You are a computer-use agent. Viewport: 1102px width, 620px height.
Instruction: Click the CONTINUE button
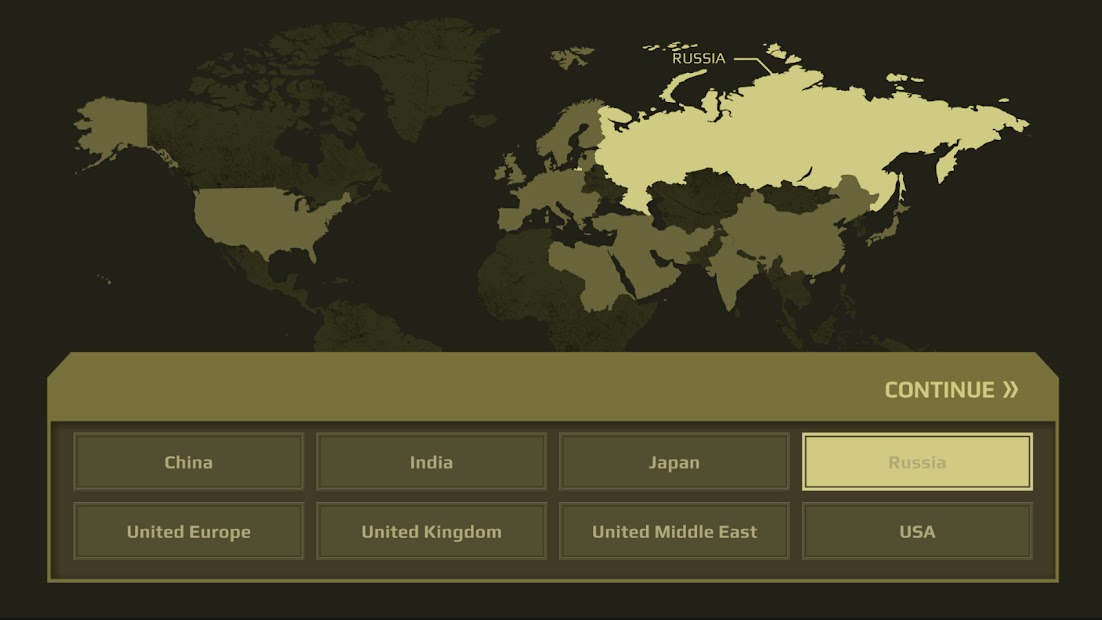click(938, 390)
